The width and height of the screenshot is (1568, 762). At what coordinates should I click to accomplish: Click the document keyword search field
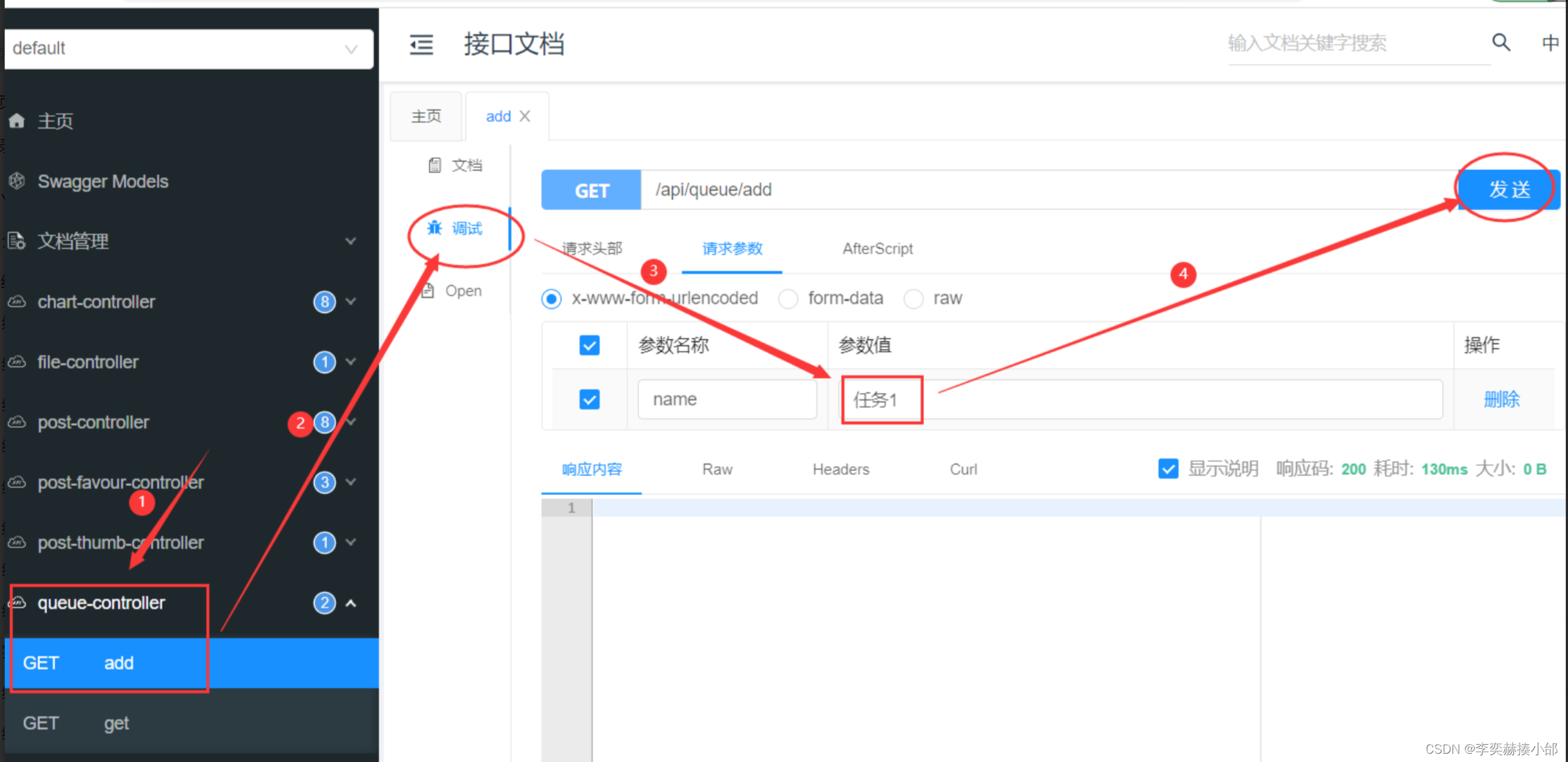(x=1358, y=43)
